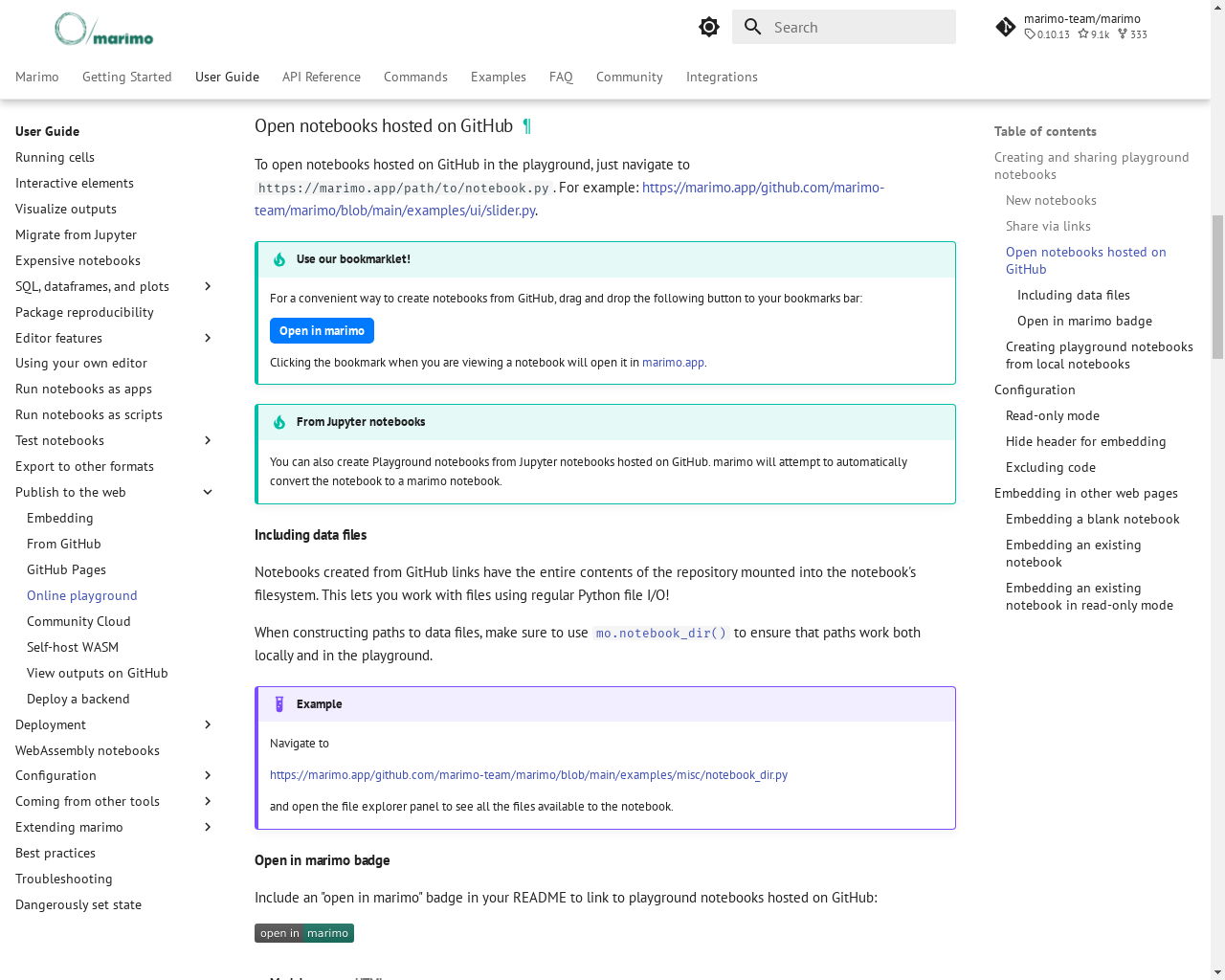This screenshot has height=980, width=1225.
Task: Open Interactive elements page
Action: click(x=75, y=183)
